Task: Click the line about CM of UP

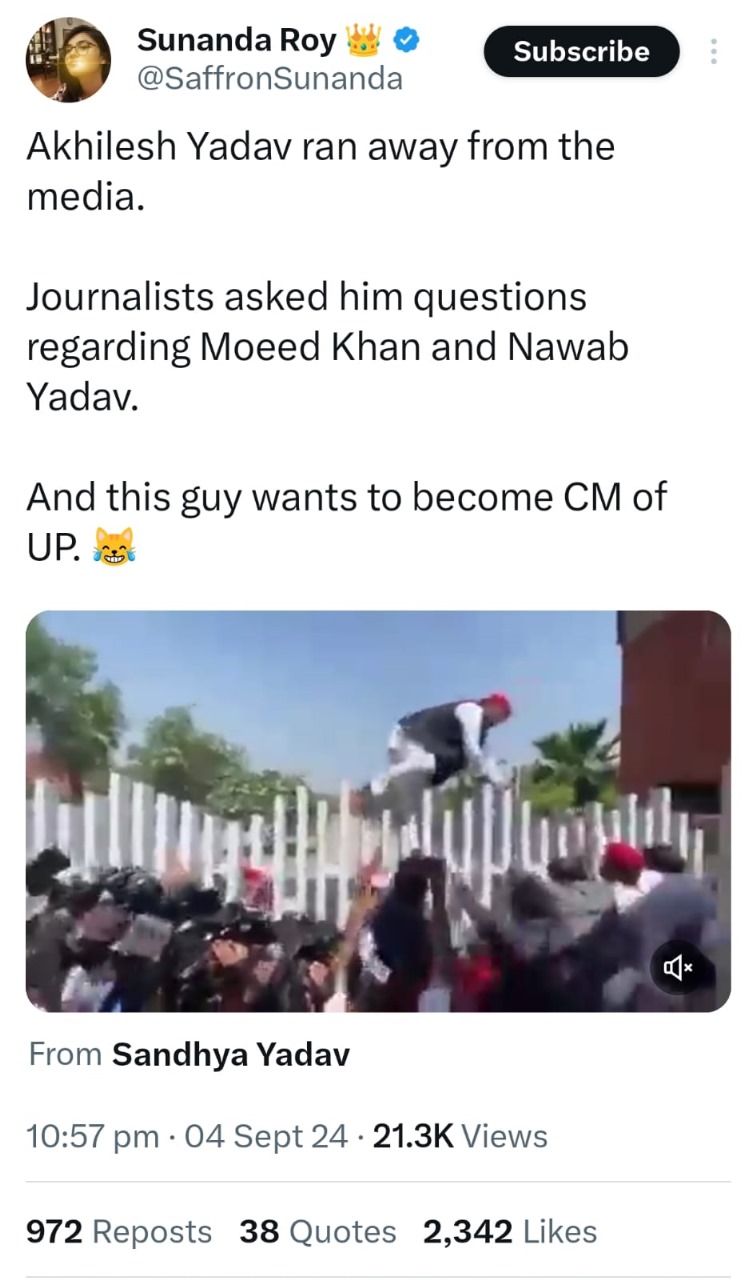Action: click(346, 521)
